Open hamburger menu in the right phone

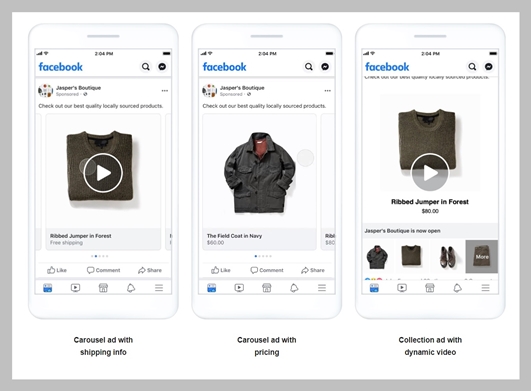[485, 288]
